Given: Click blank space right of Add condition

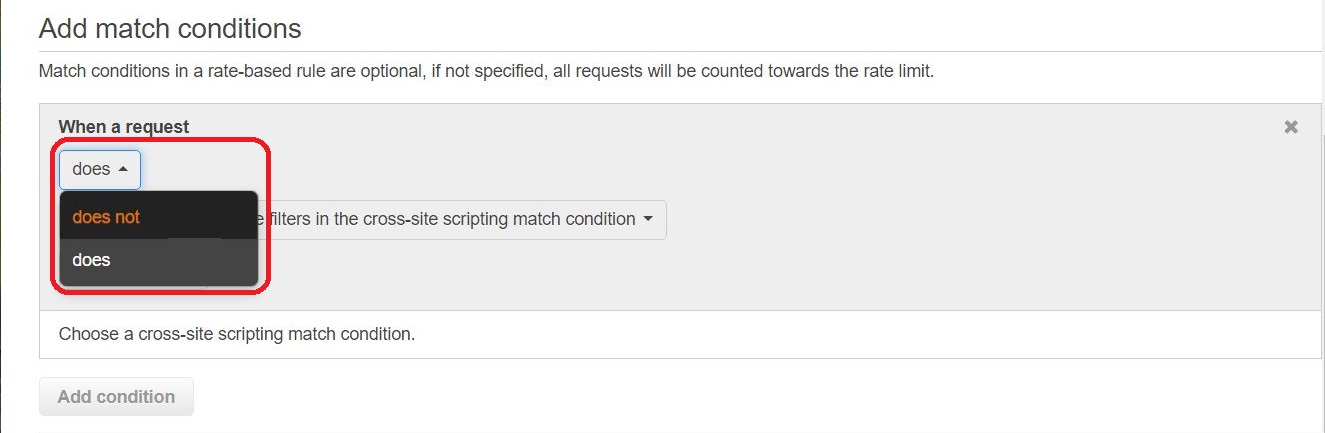Looking at the screenshot, I should click(700, 397).
